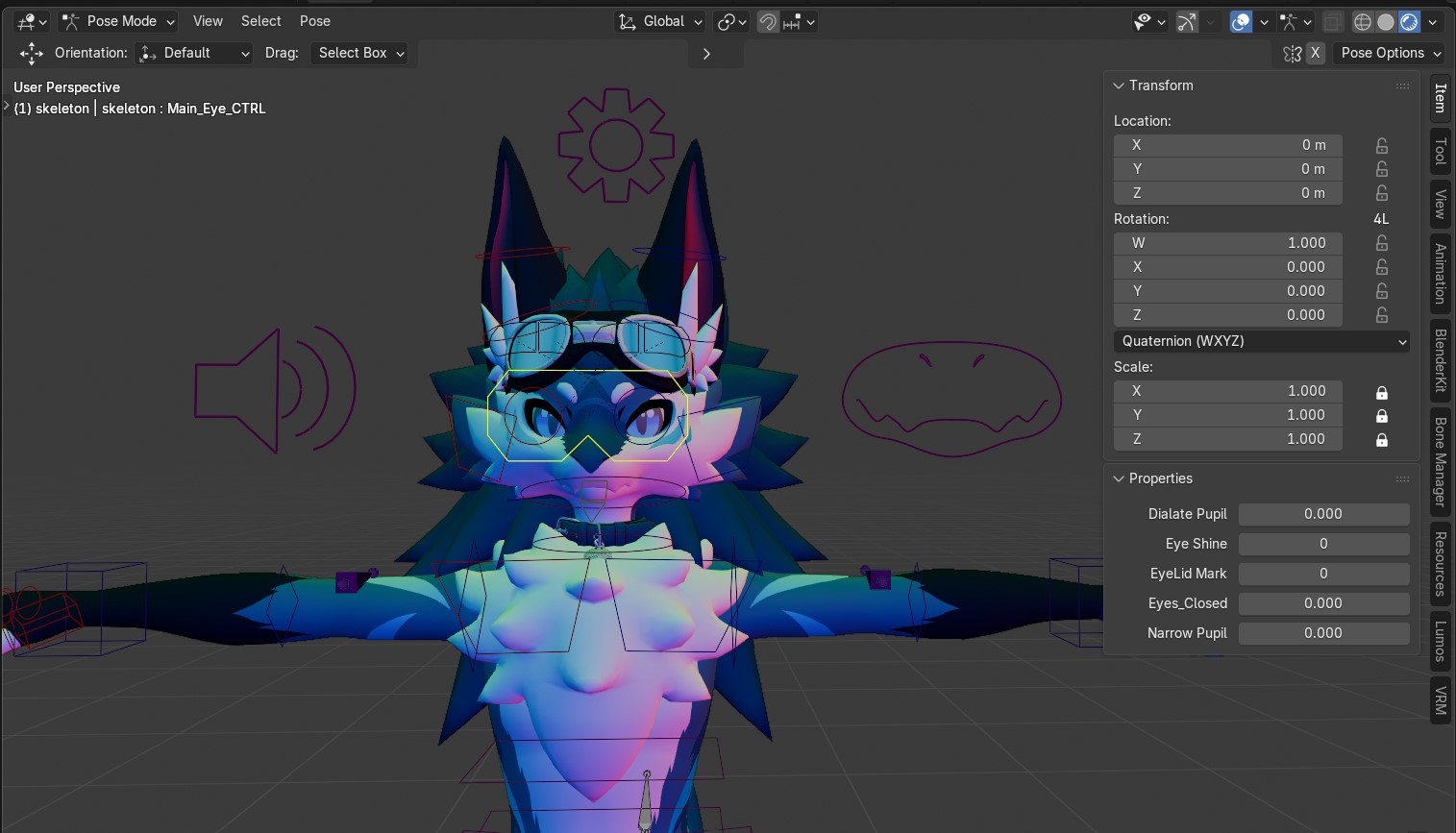Click the Eye Shine input field
Screen dimensions: 1456x833
tap(1323, 544)
